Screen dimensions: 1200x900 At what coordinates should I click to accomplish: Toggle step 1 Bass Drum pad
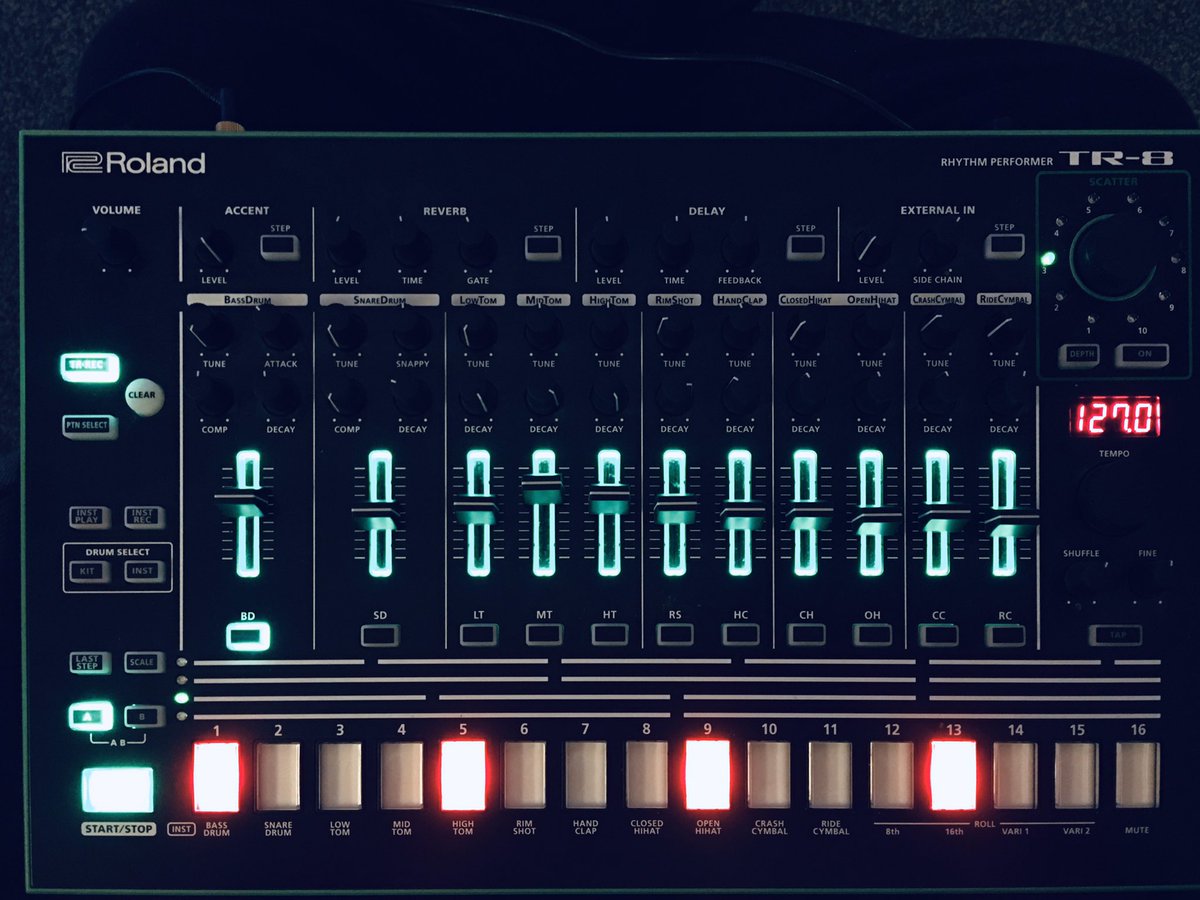tap(217, 776)
